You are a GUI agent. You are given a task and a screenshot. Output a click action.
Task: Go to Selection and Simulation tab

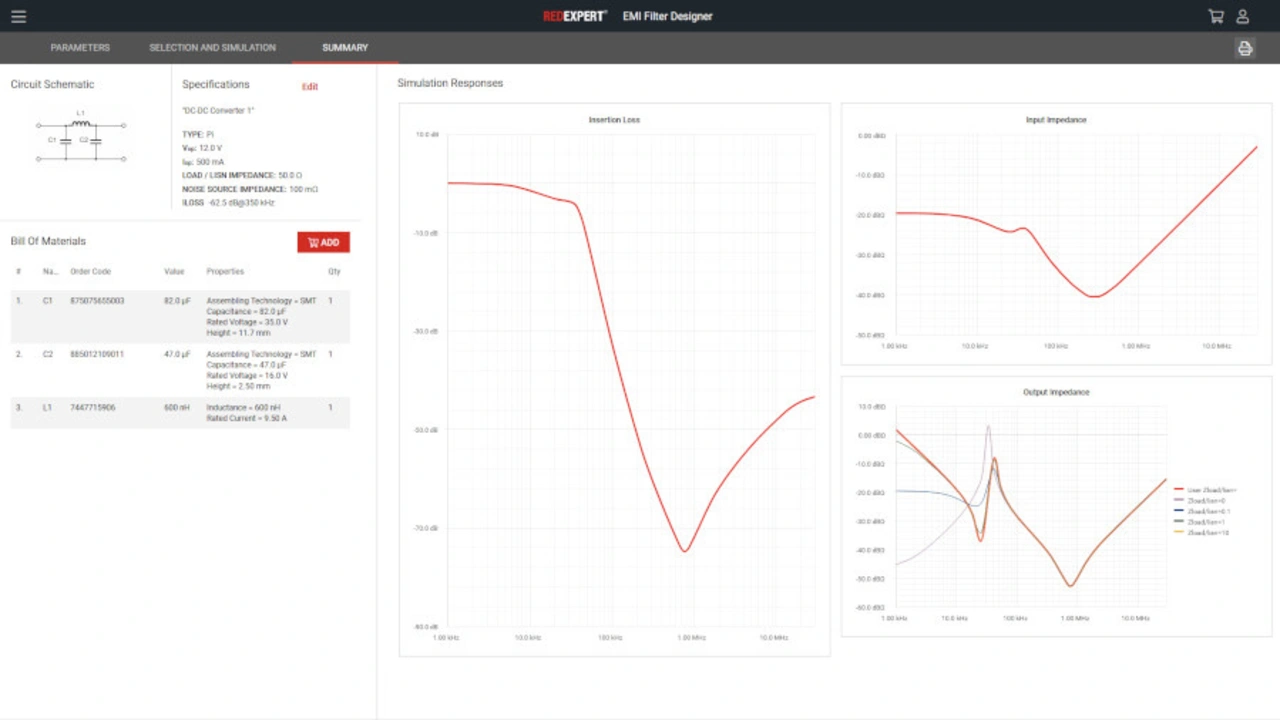pyautogui.click(x=212, y=48)
